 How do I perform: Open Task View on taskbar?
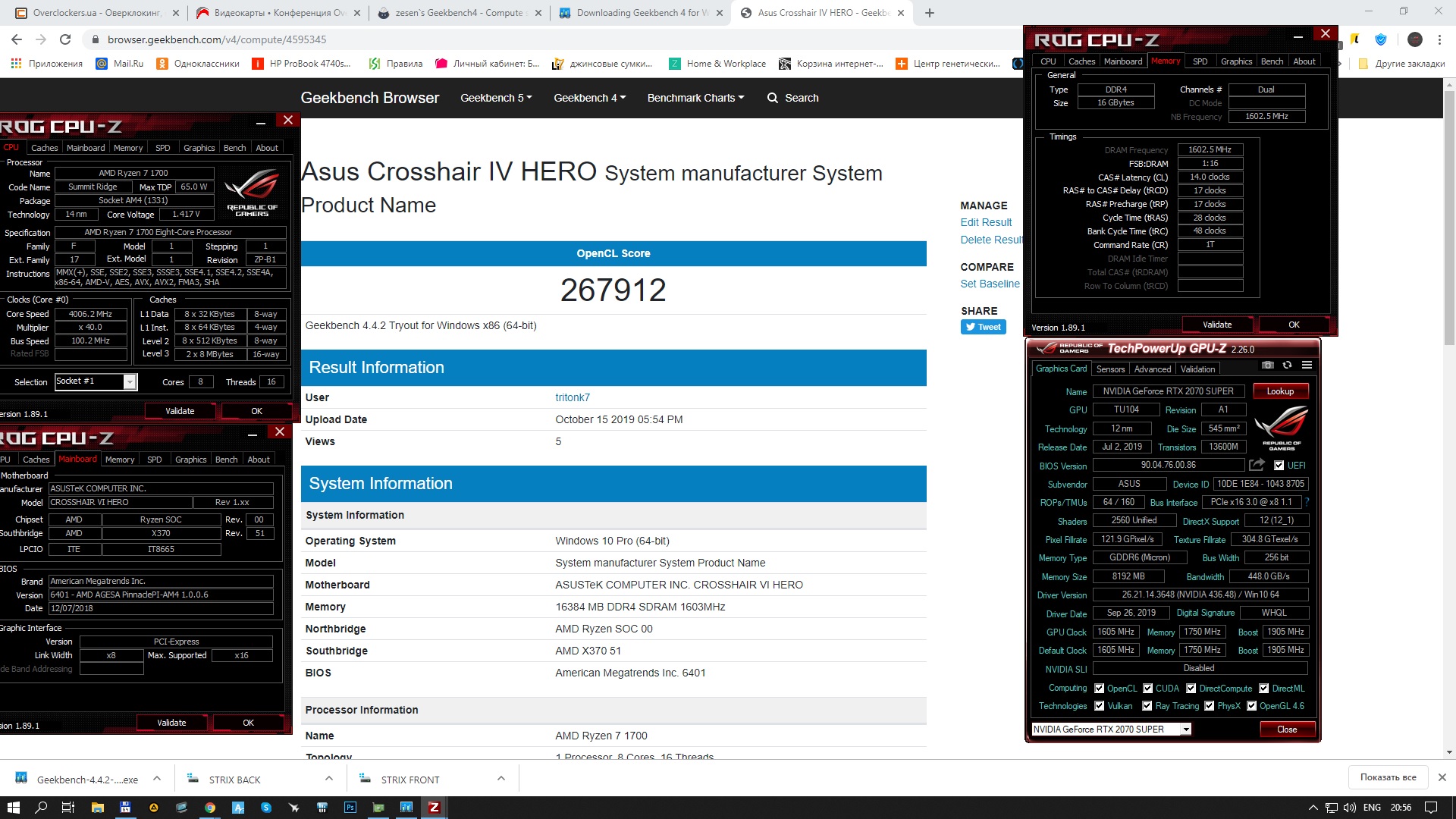click(x=68, y=808)
